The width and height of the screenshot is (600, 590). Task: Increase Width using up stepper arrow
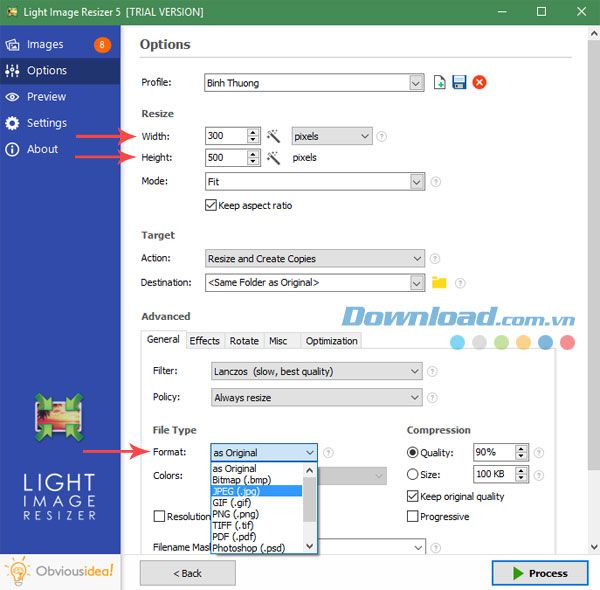tap(253, 132)
